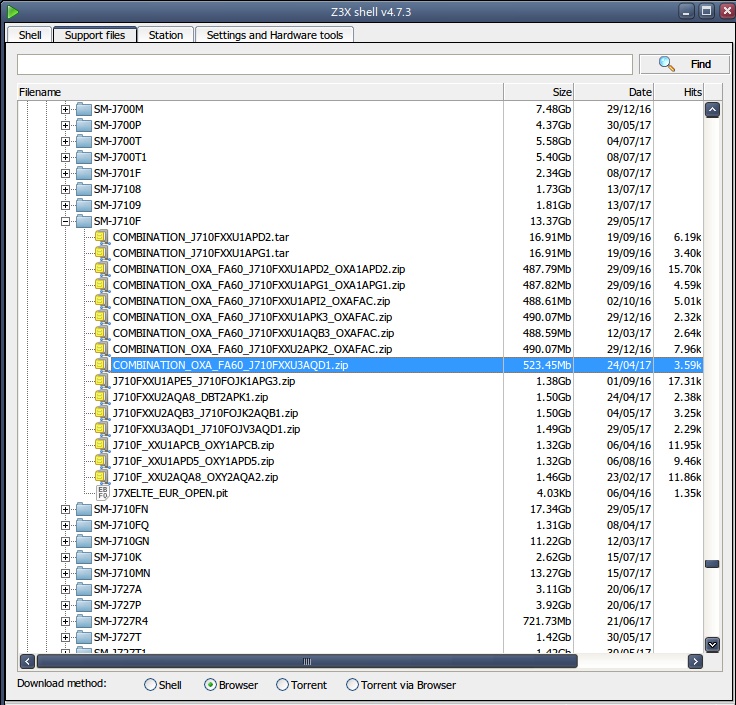Click the vertical scrollbar thumb
Viewport: 736px width, 705px height.
[712, 564]
